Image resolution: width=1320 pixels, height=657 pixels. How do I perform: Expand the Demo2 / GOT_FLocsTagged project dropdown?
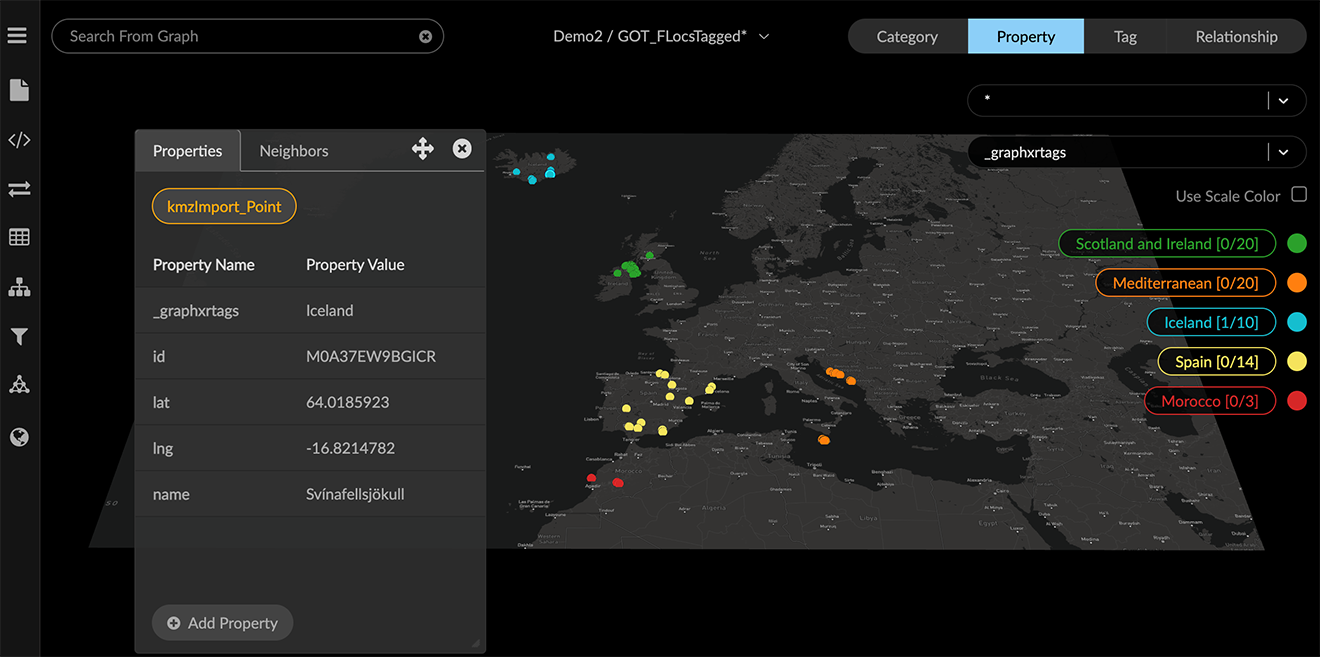[764, 36]
